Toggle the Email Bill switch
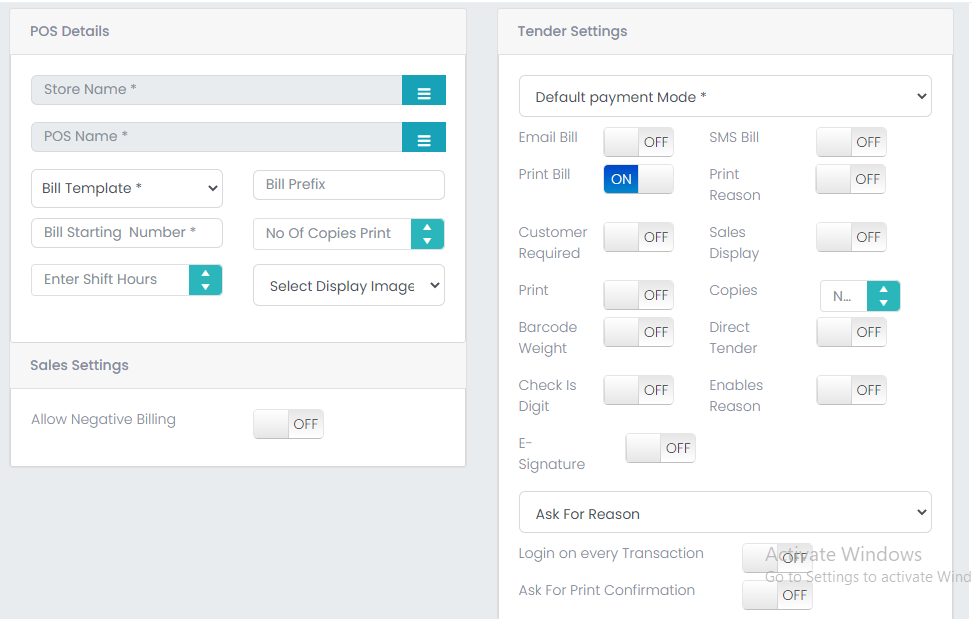The height and width of the screenshot is (624, 975). click(639, 142)
